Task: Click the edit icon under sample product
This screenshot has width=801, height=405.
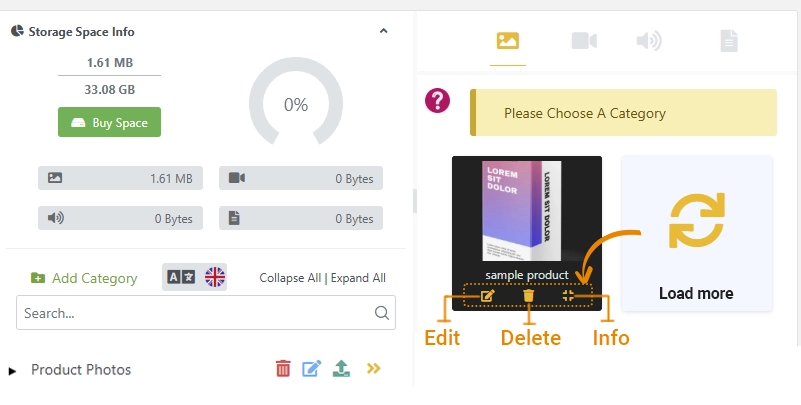Action: point(487,295)
